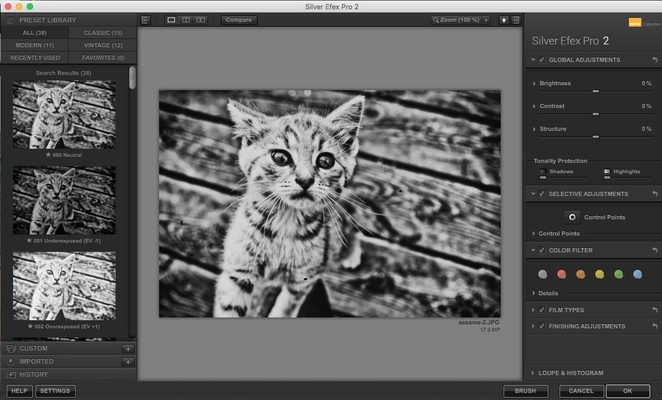Hide the right adjustments panel icon
Image resolution: width=662 pixels, height=400 pixels.
[x=516, y=19]
